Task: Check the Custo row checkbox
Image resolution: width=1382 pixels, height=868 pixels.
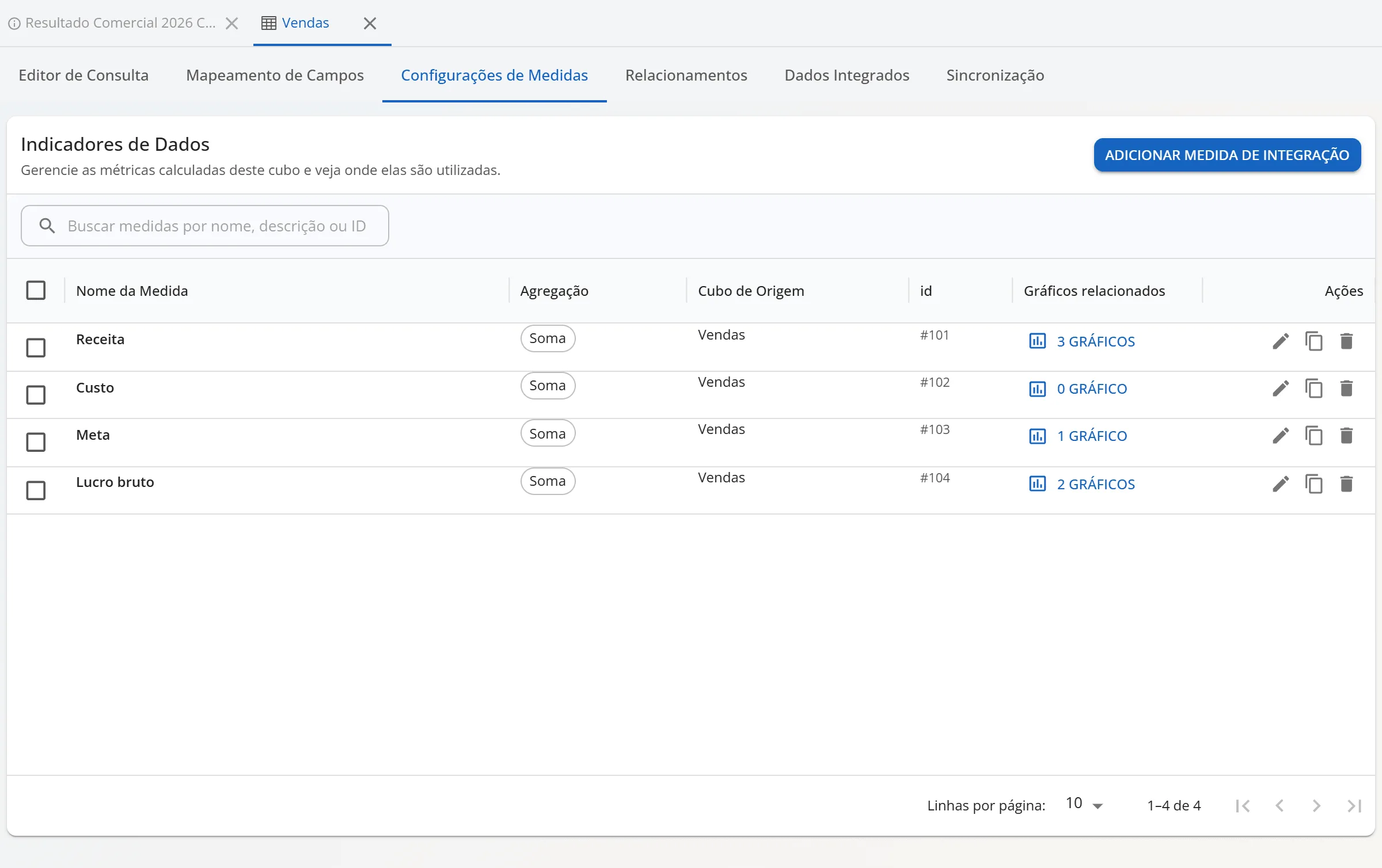Action: tap(36, 395)
